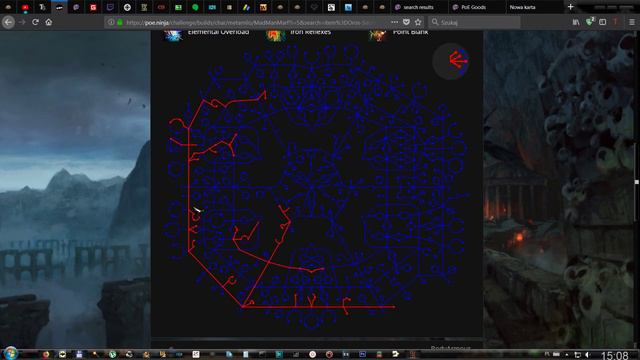
Task: View the green lock connection details
Action: 120,22
